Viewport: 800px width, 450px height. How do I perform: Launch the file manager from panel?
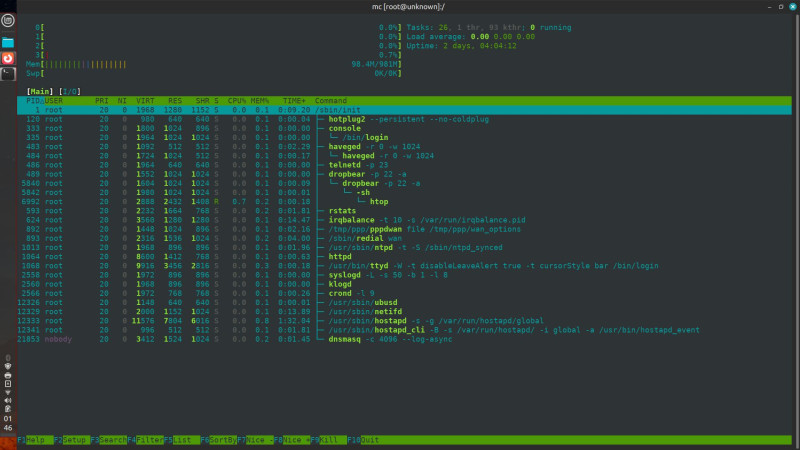8,42
